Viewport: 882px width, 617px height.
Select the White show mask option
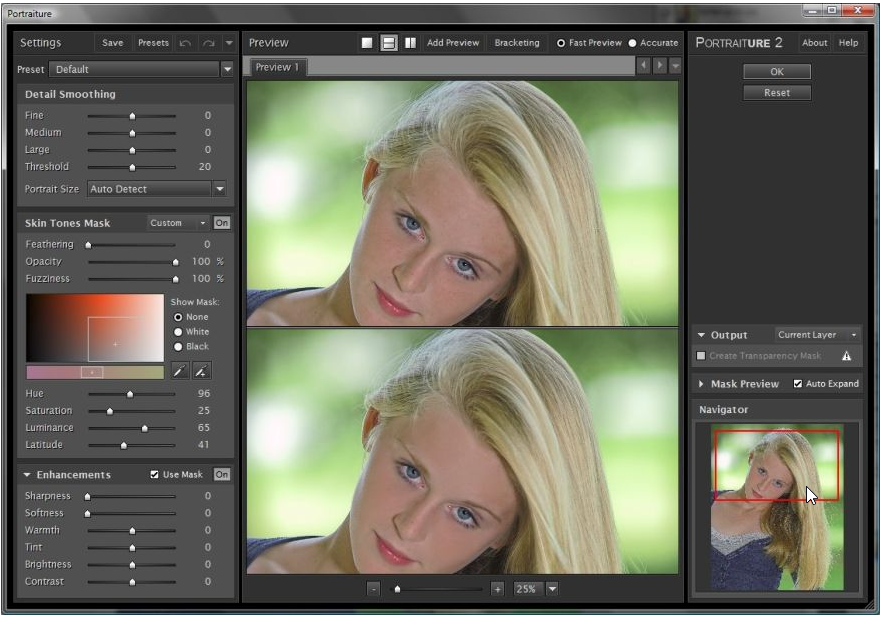(179, 332)
